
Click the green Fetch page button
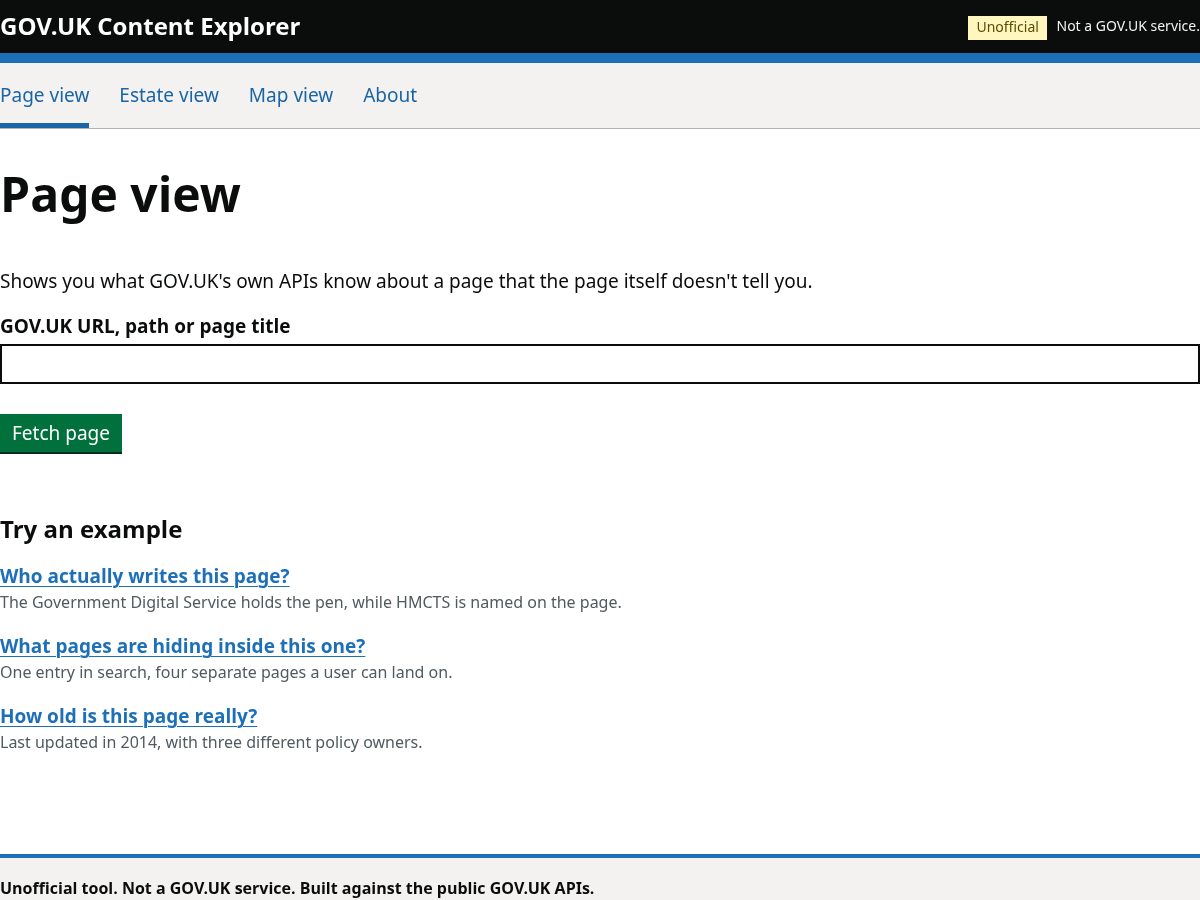click(x=61, y=433)
